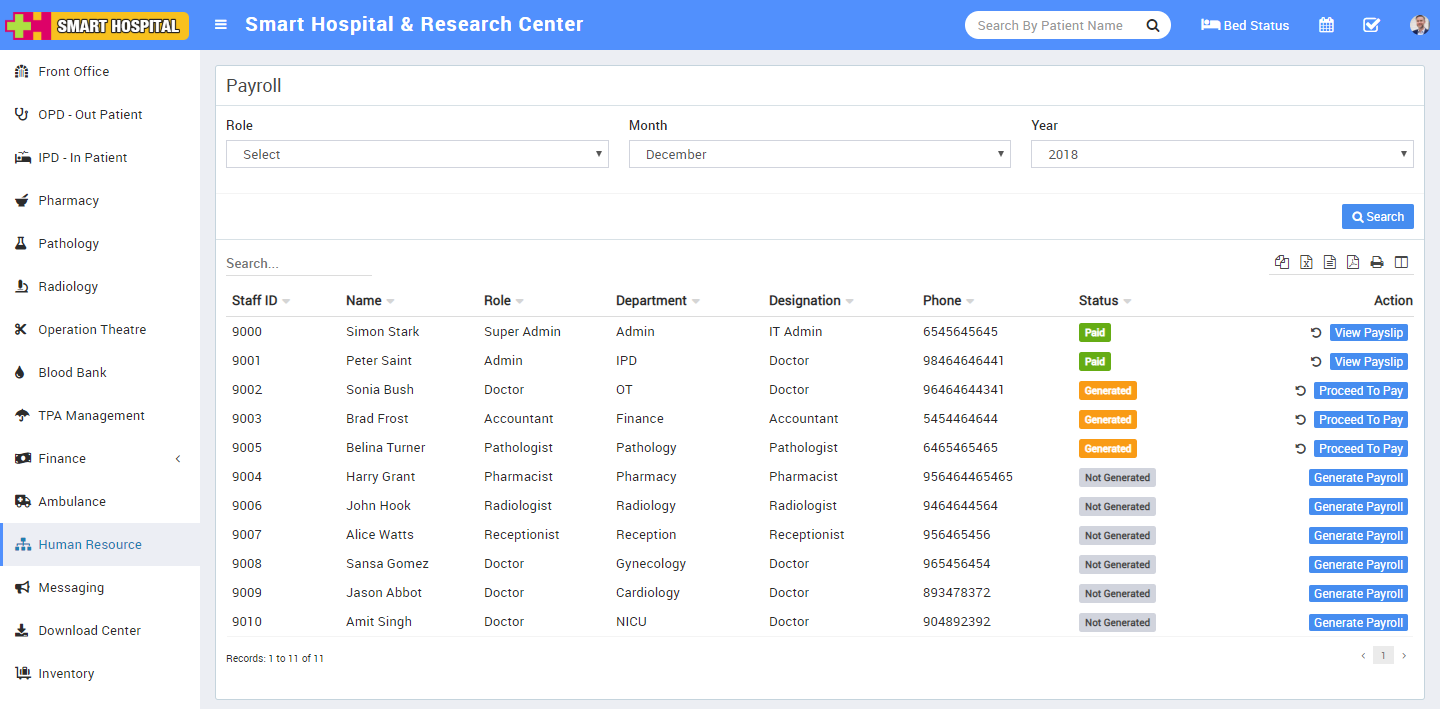Open the Role dropdown
Screen dimensions: 1440x709
pos(417,154)
